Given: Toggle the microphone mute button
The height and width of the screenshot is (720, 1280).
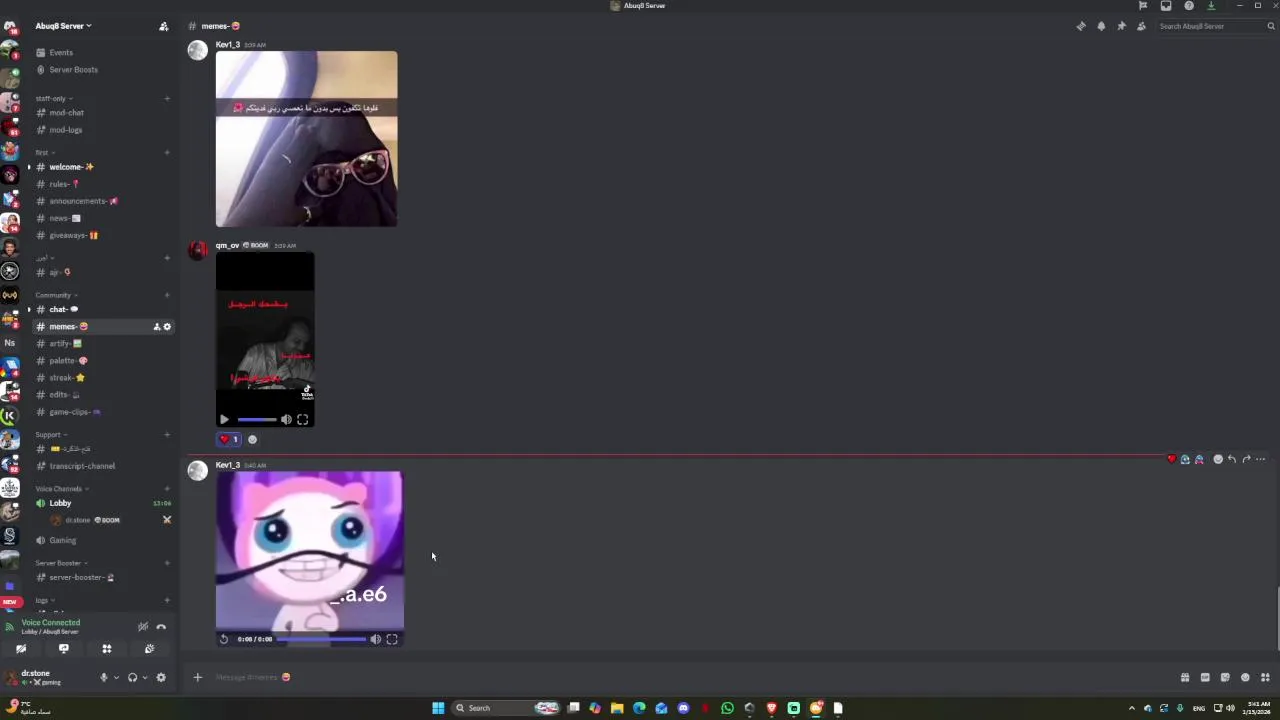Looking at the screenshot, I should click(x=103, y=677).
